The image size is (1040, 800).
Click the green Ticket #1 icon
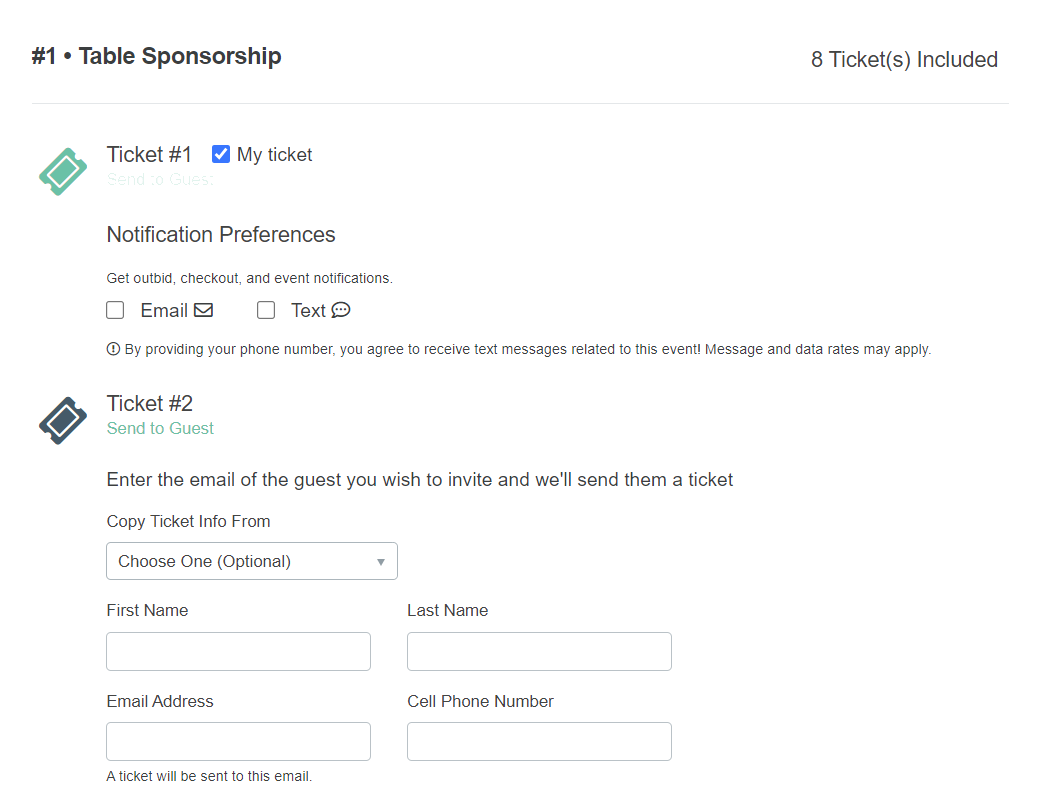(x=63, y=172)
